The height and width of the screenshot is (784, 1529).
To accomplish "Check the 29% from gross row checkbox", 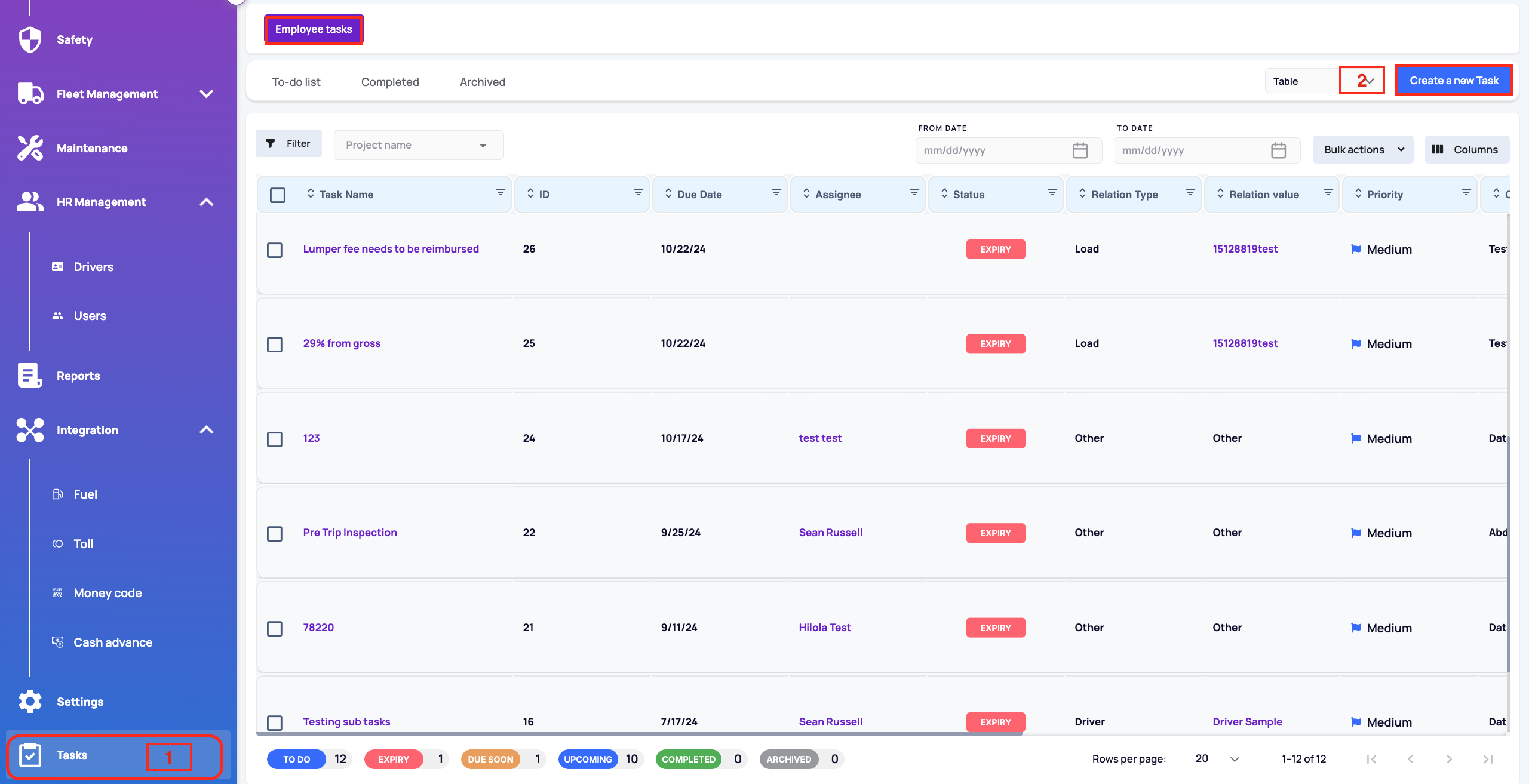I will (275, 345).
